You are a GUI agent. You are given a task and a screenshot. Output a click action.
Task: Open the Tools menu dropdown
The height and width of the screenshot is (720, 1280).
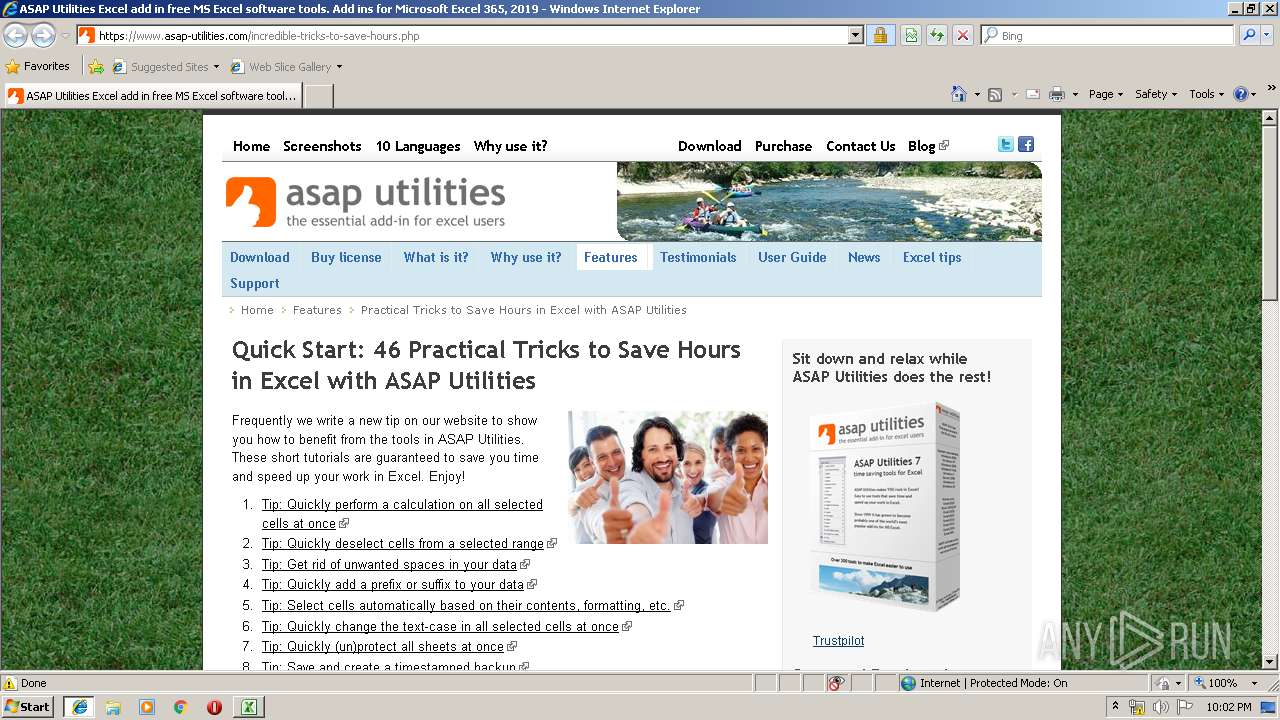pyautogui.click(x=1206, y=94)
